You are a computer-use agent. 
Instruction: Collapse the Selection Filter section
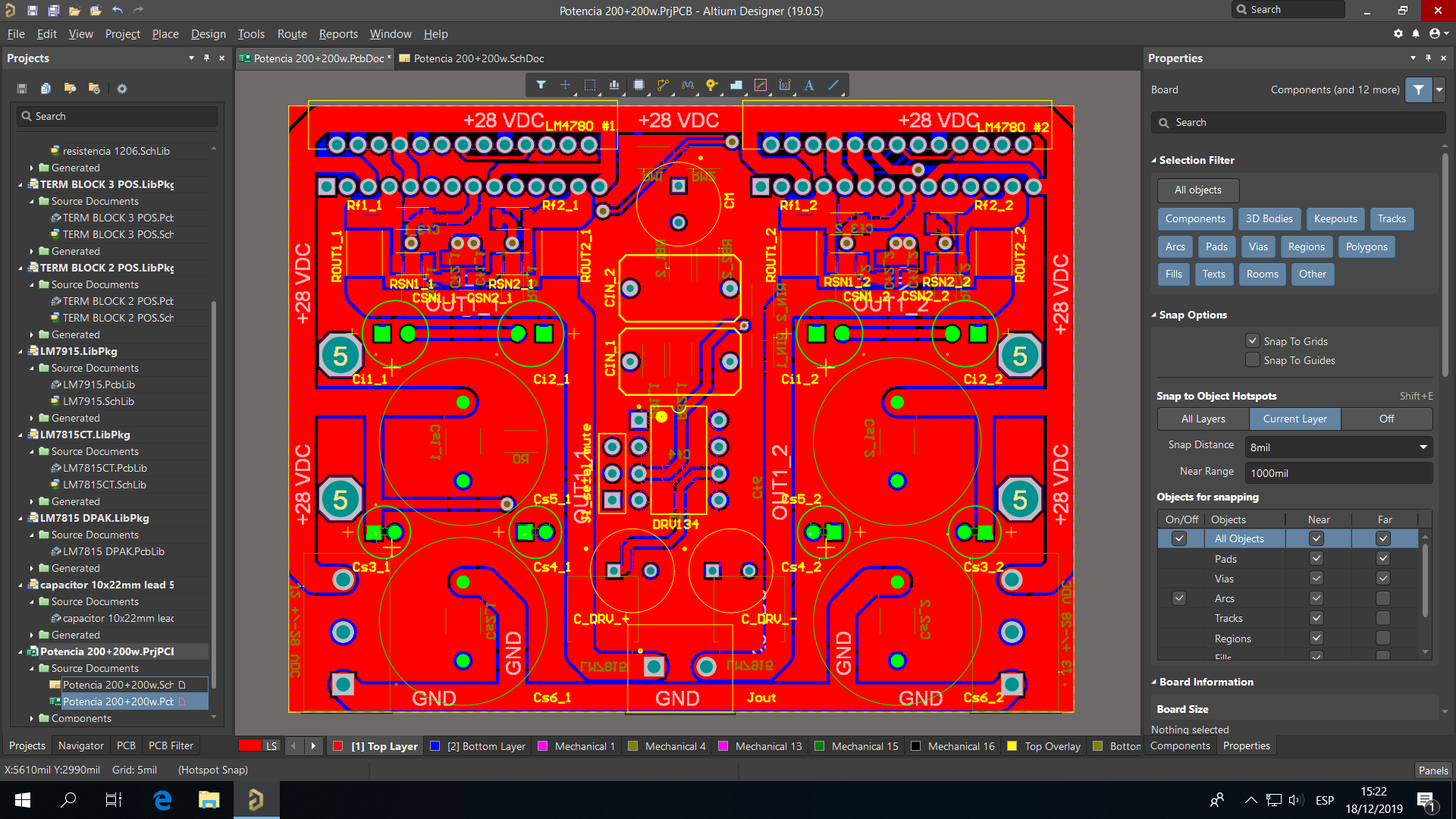(x=1154, y=160)
